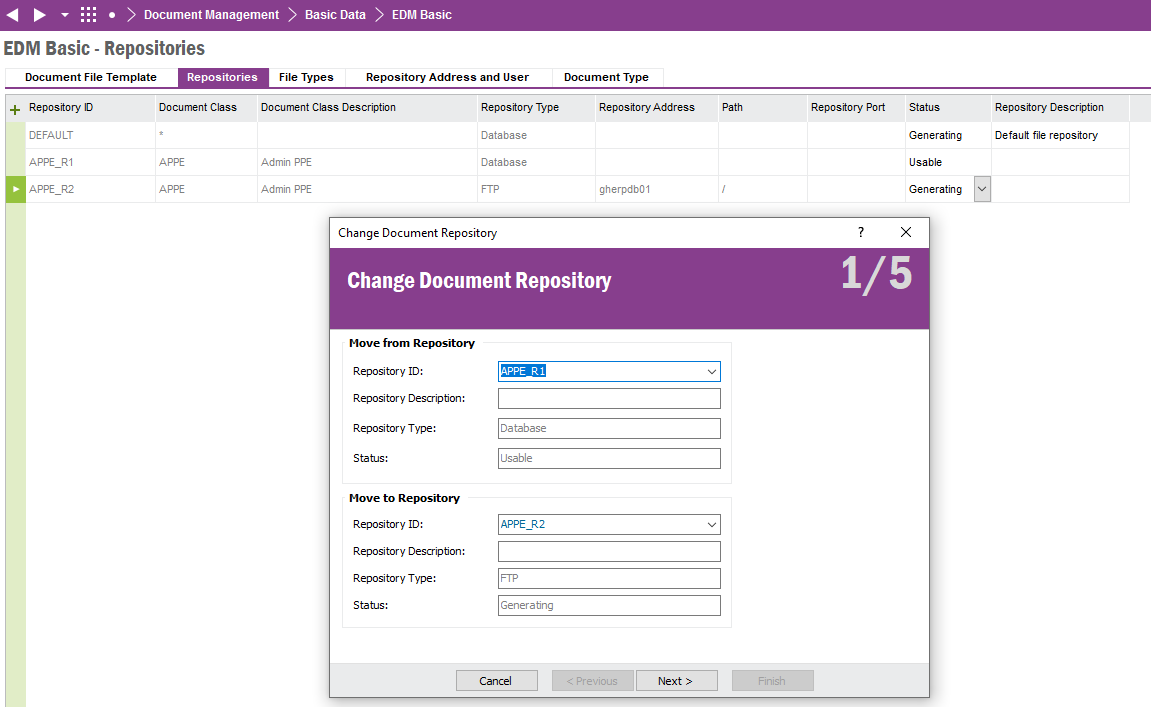Click the breadcrumb root dot icon
This screenshot has height=707, width=1151.
click(x=112, y=15)
